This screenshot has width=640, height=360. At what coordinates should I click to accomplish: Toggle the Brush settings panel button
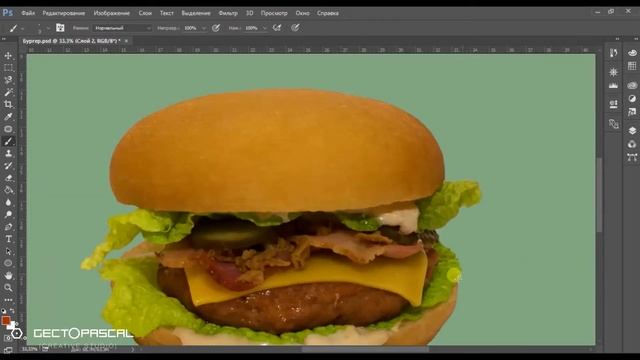[60, 28]
